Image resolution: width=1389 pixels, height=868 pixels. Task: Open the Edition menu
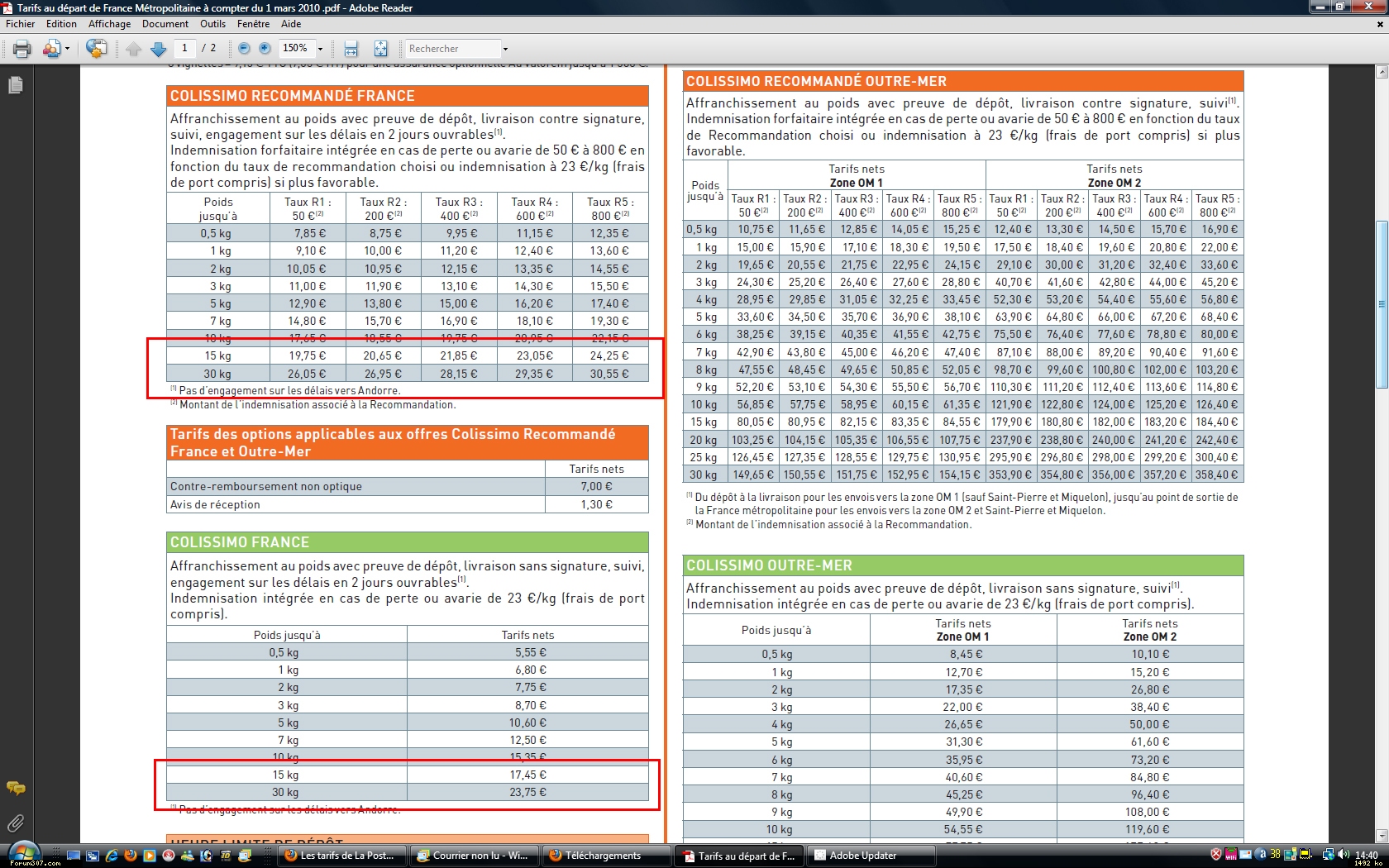click(x=61, y=24)
